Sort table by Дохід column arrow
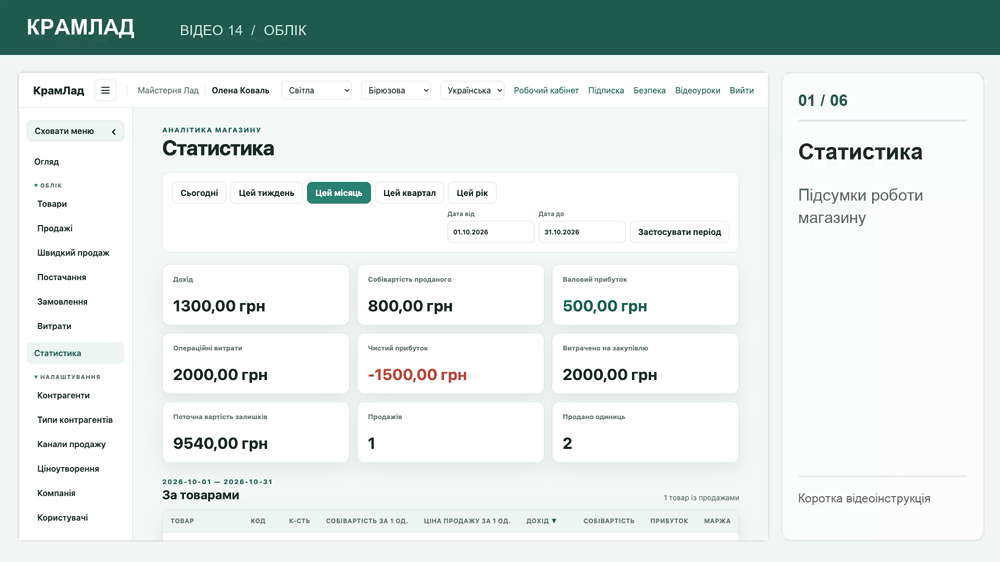 (x=554, y=521)
